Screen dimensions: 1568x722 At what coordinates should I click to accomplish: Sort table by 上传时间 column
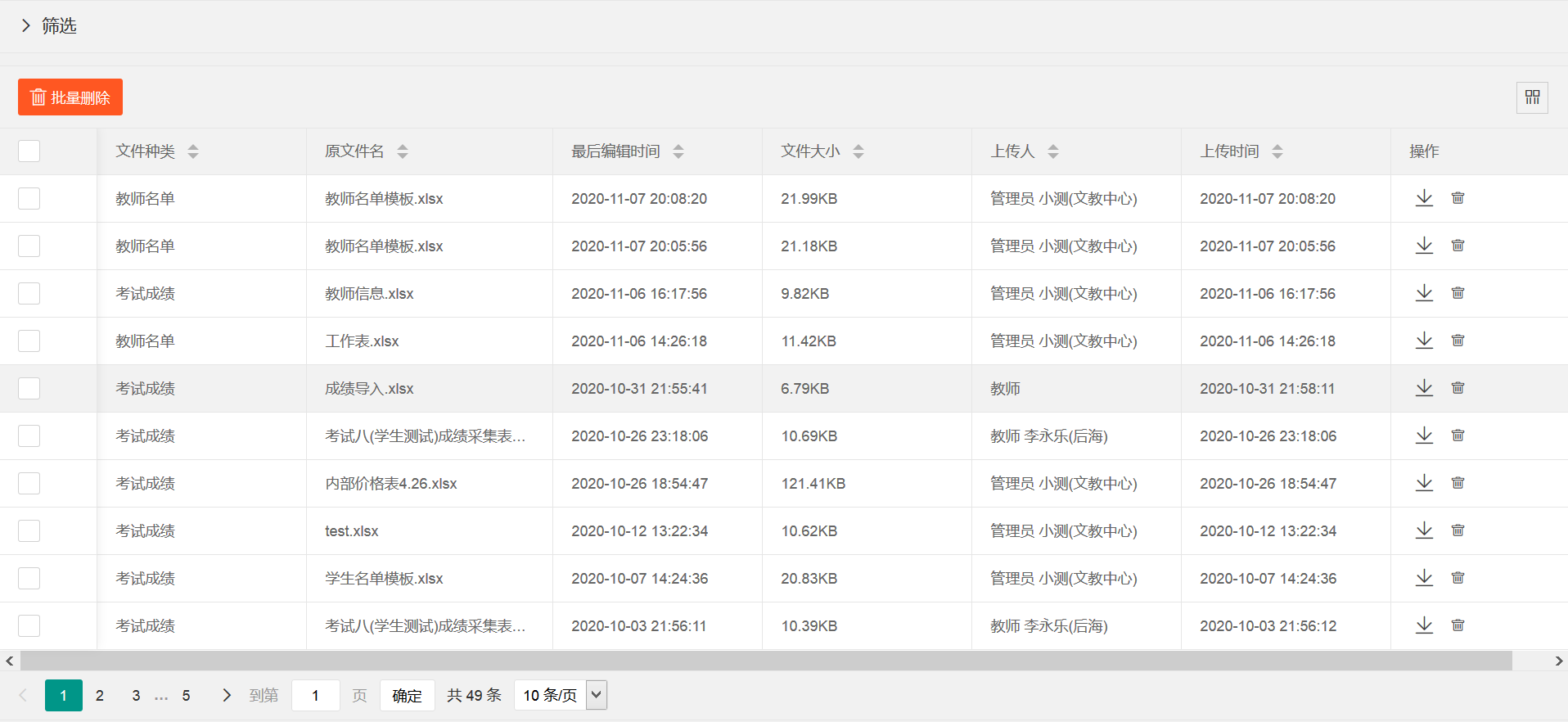[x=1277, y=151]
